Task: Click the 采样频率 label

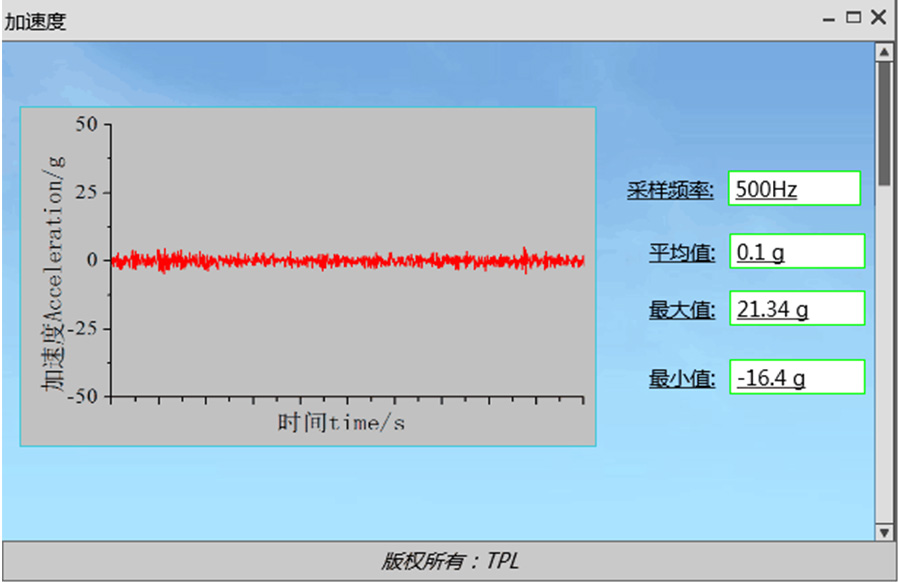Action: pyautogui.click(x=670, y=190)
